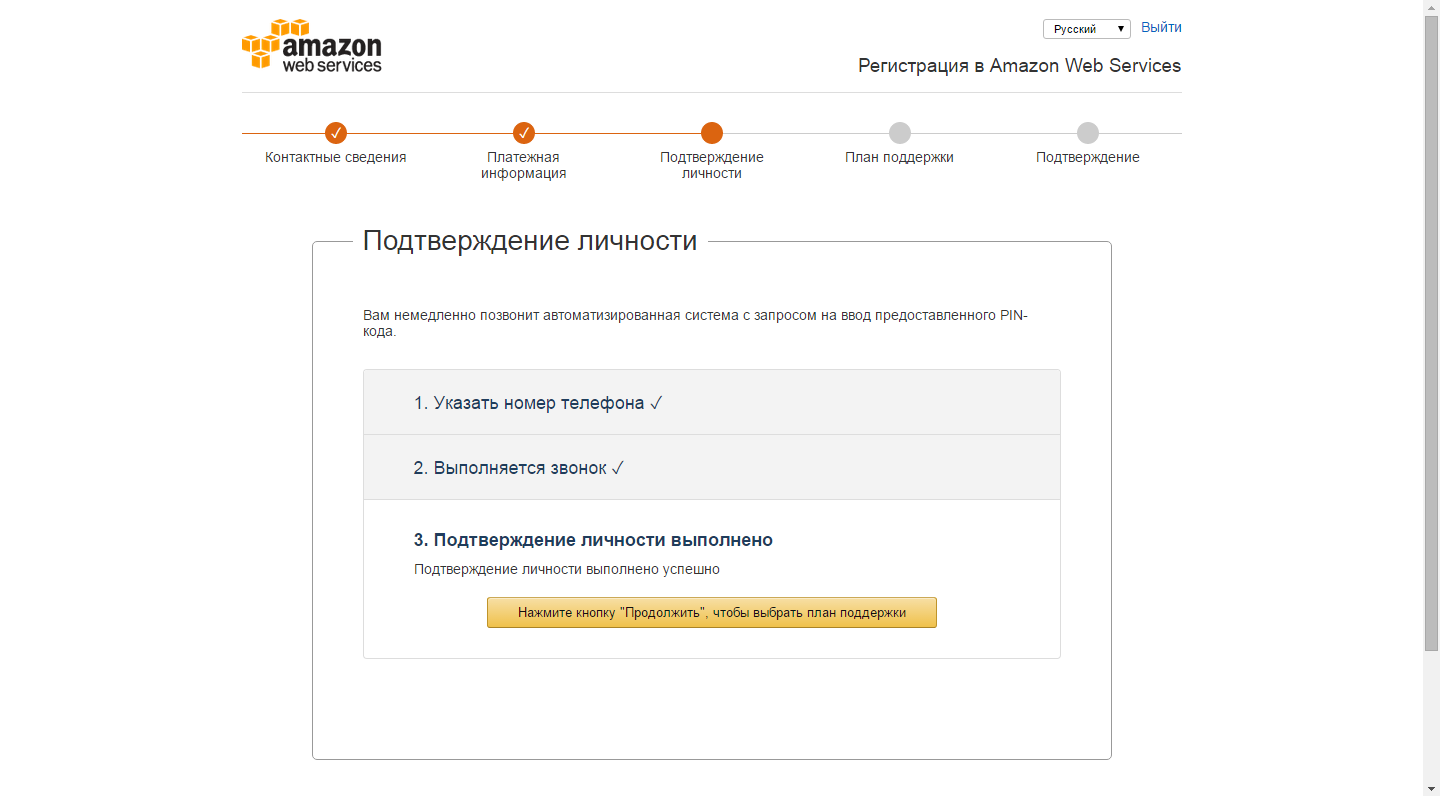The image size is (1440, 796).
Task: Expand step 1 Указать номер телефона
Action: coord(538,403)
